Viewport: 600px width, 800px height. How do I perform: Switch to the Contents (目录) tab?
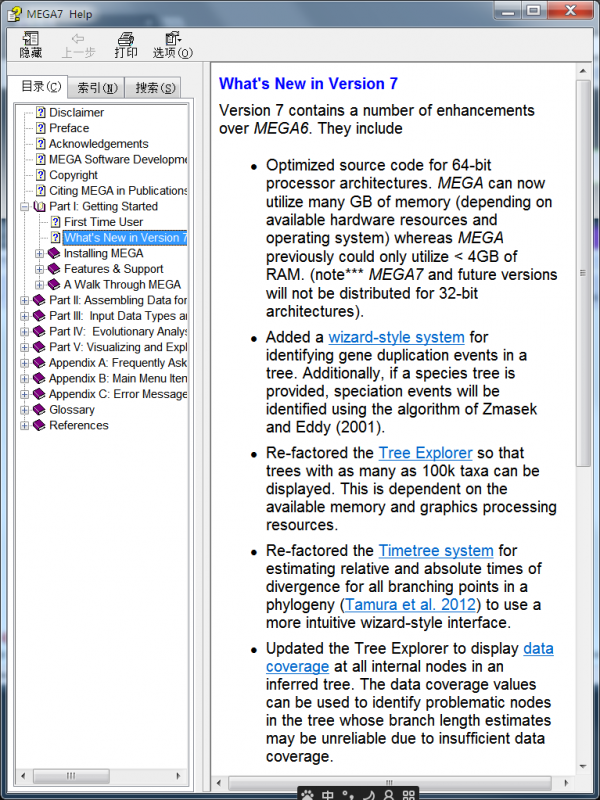[x=39, y=87]
